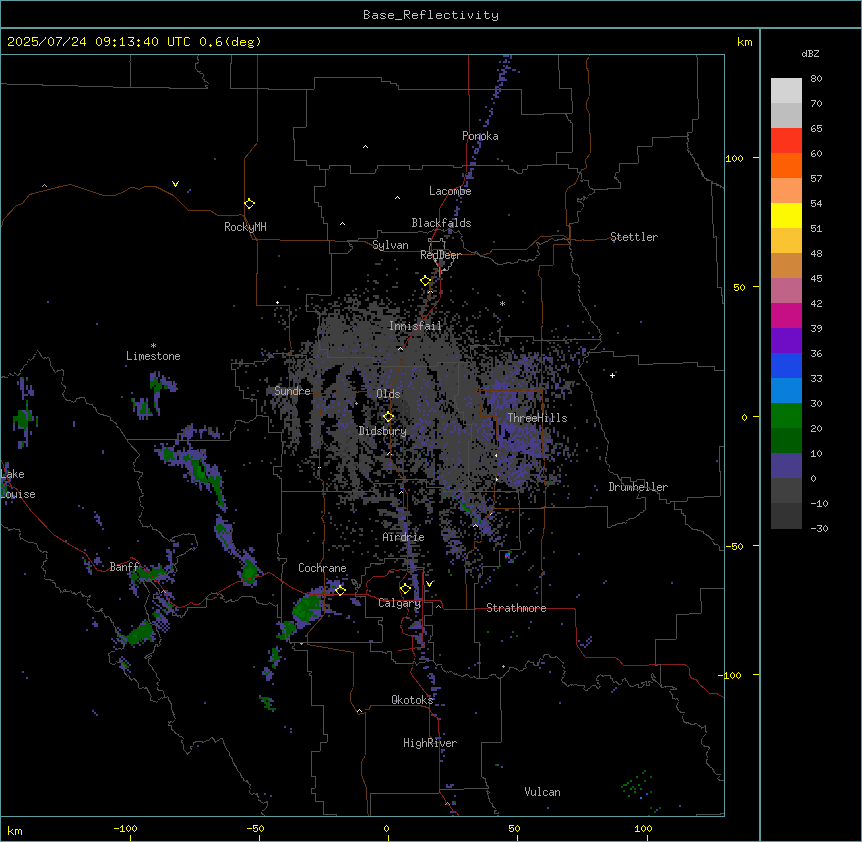This screenshot has height=842, width=862.
Task: Click the Airdrie city label
Action: (x=404, y=537)
